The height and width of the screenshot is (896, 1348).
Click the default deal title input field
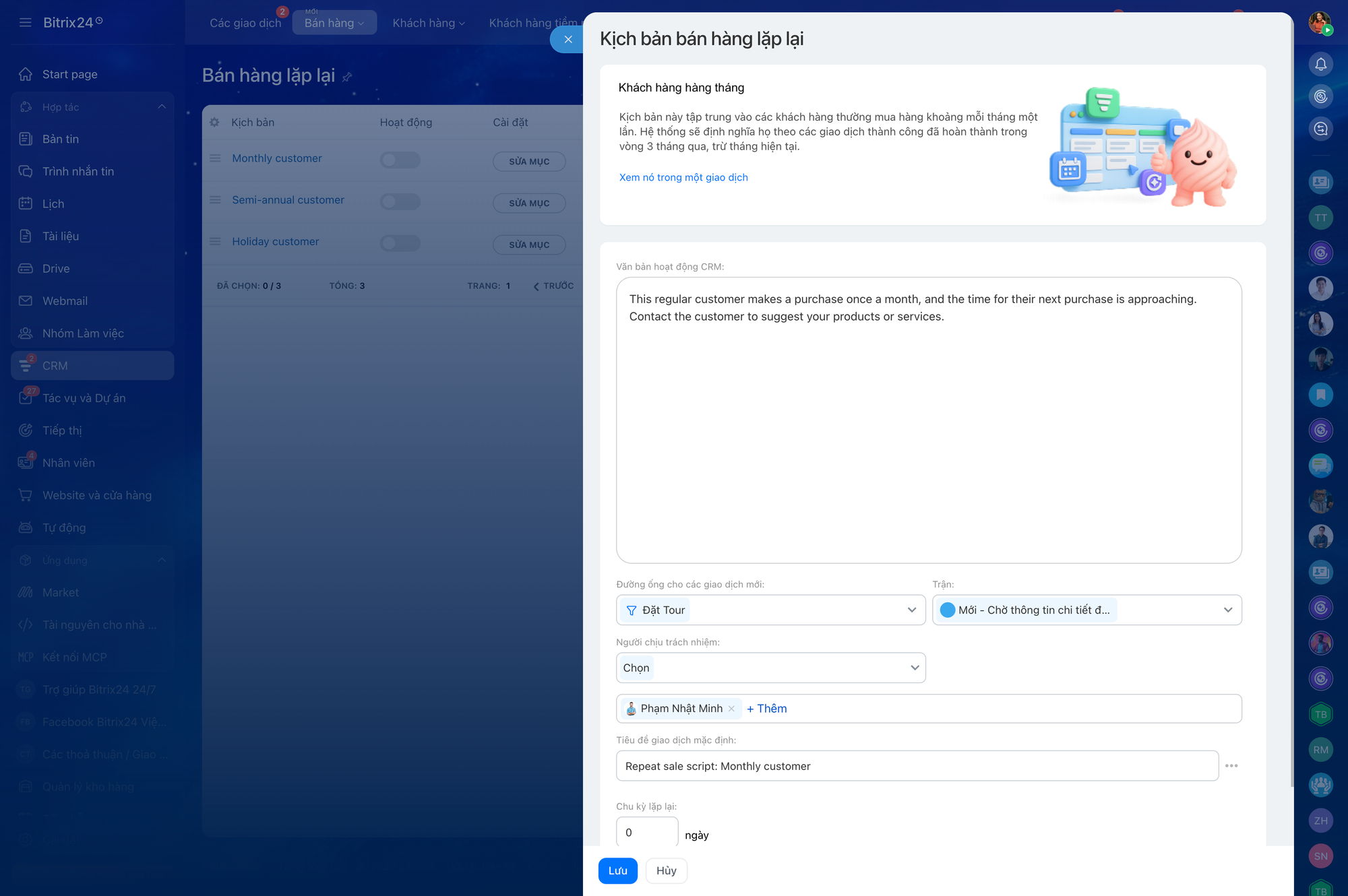[917, 766]
